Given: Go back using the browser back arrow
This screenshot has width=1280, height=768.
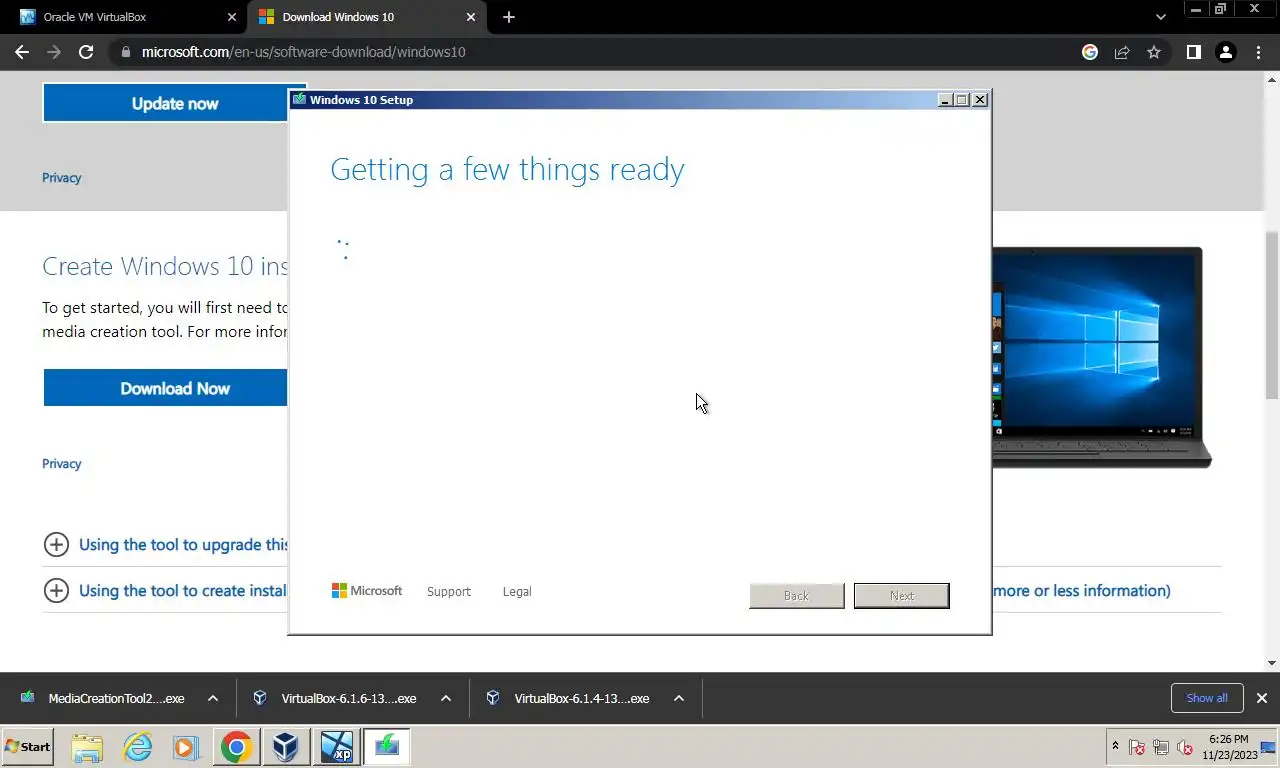Looking at the screenshot, I should [x=22, y=52].
